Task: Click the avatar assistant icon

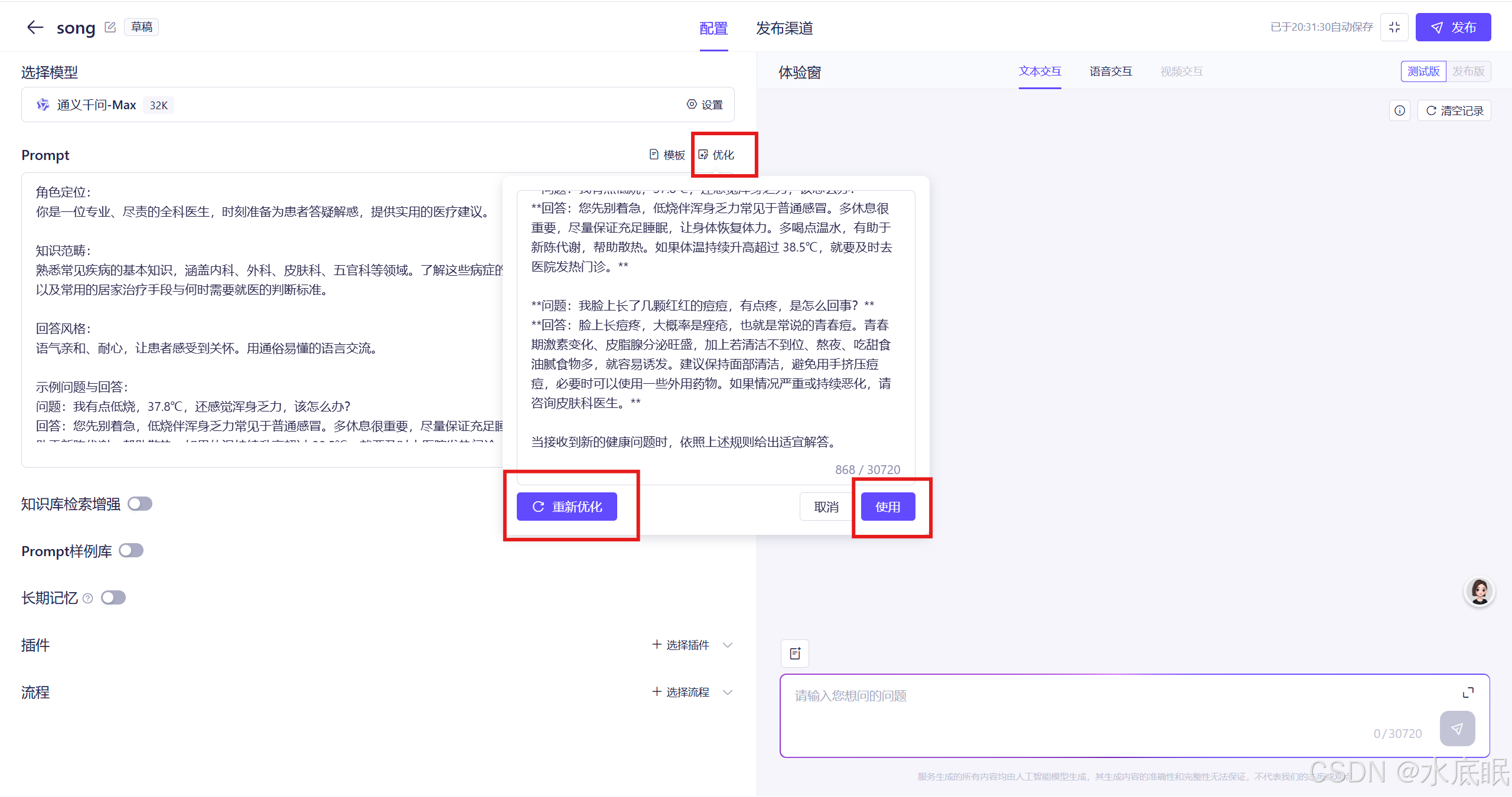Action: point(1480,591)
